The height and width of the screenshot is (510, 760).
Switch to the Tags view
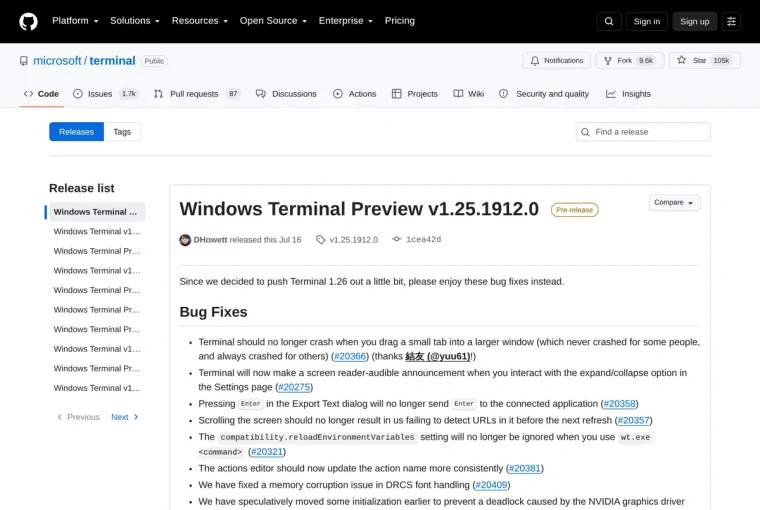[122, 132]
